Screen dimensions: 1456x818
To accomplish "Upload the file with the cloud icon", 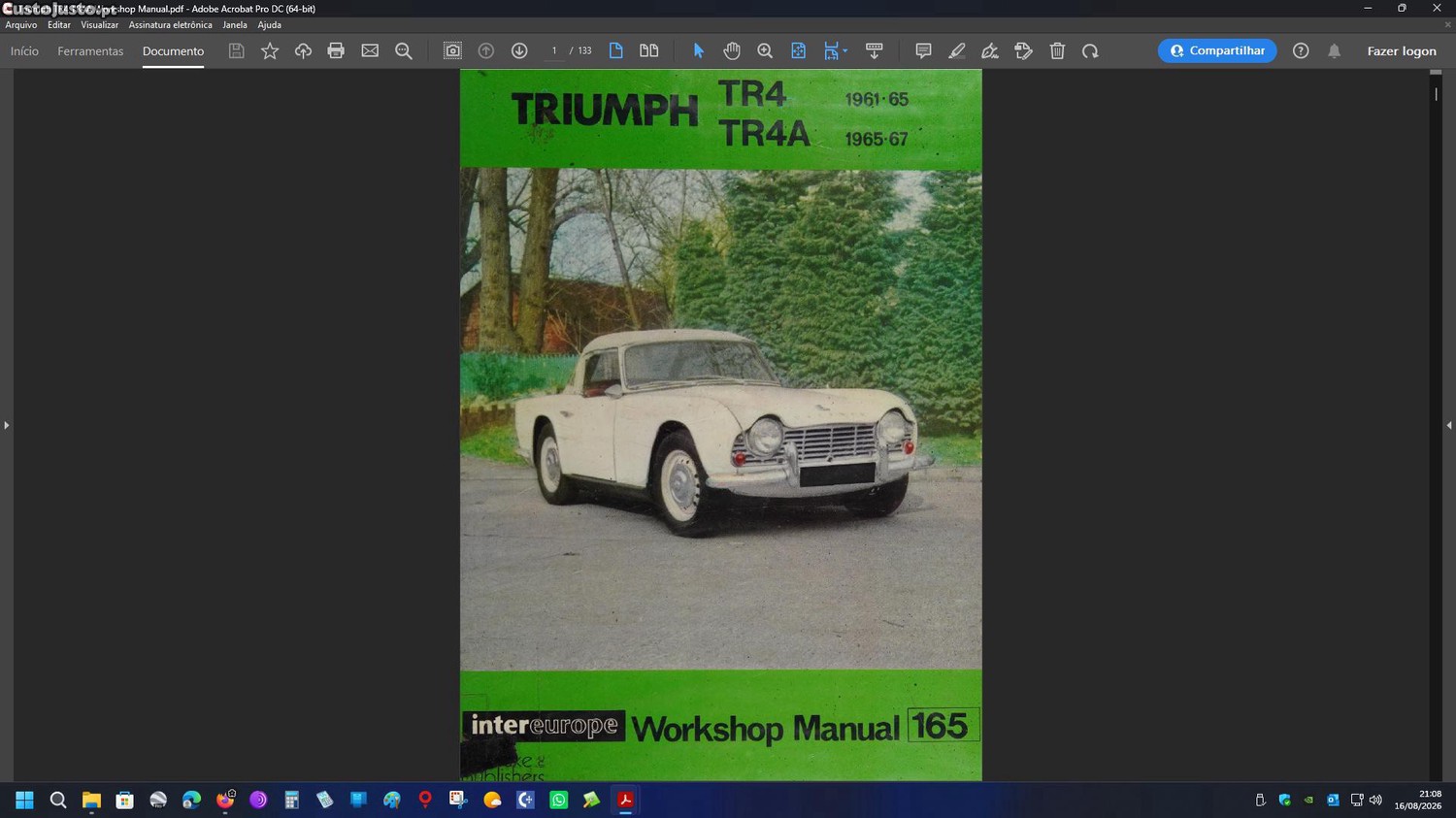I will [303, 51].
